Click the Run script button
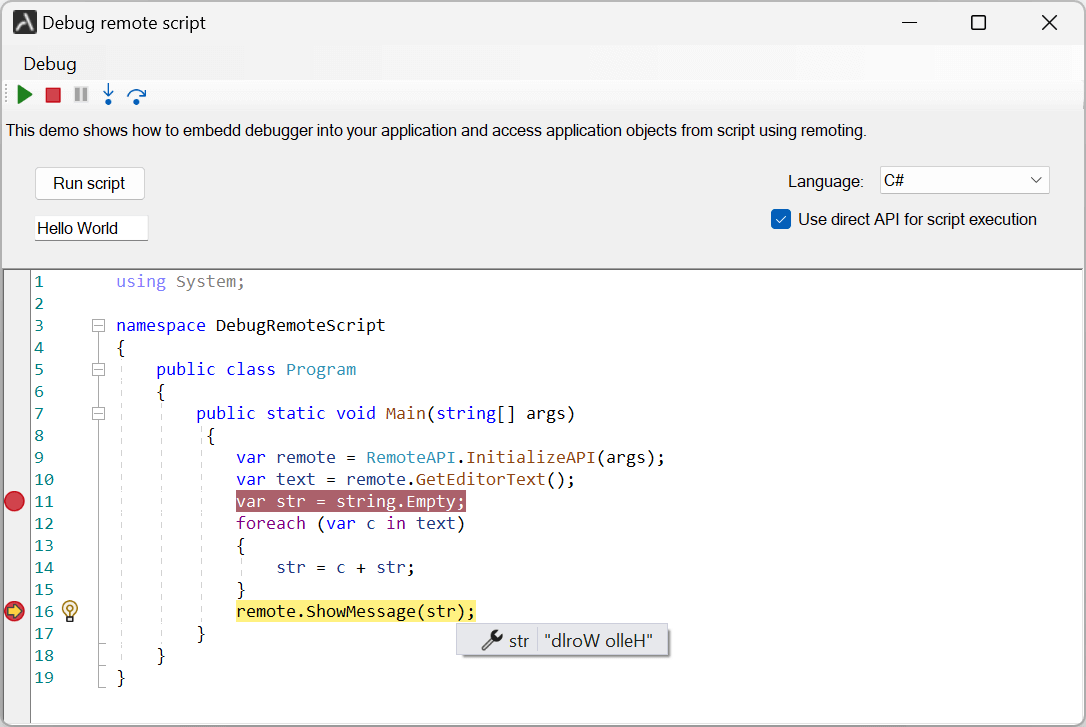Screen dimensions: 1086x727 click(x=89, y=183)
